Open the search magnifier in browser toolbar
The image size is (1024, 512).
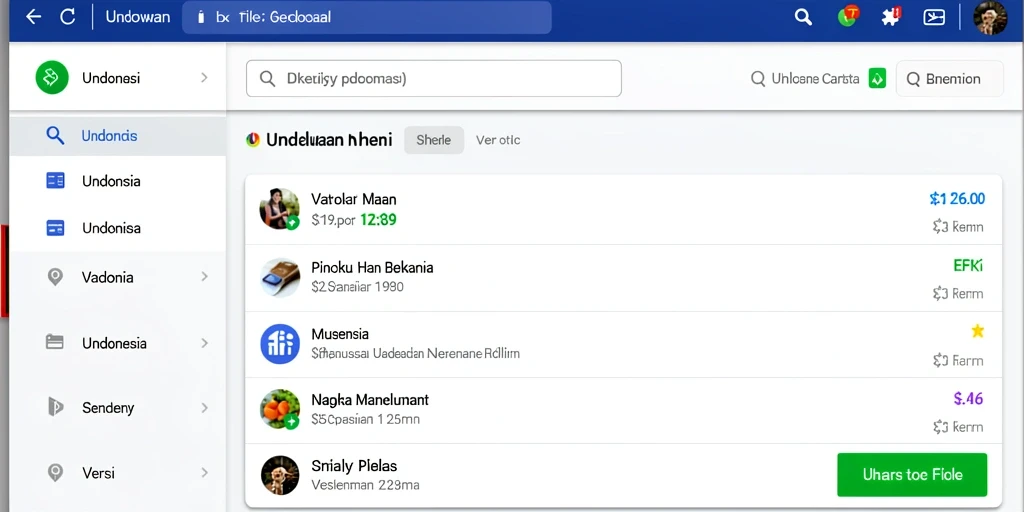803,17
